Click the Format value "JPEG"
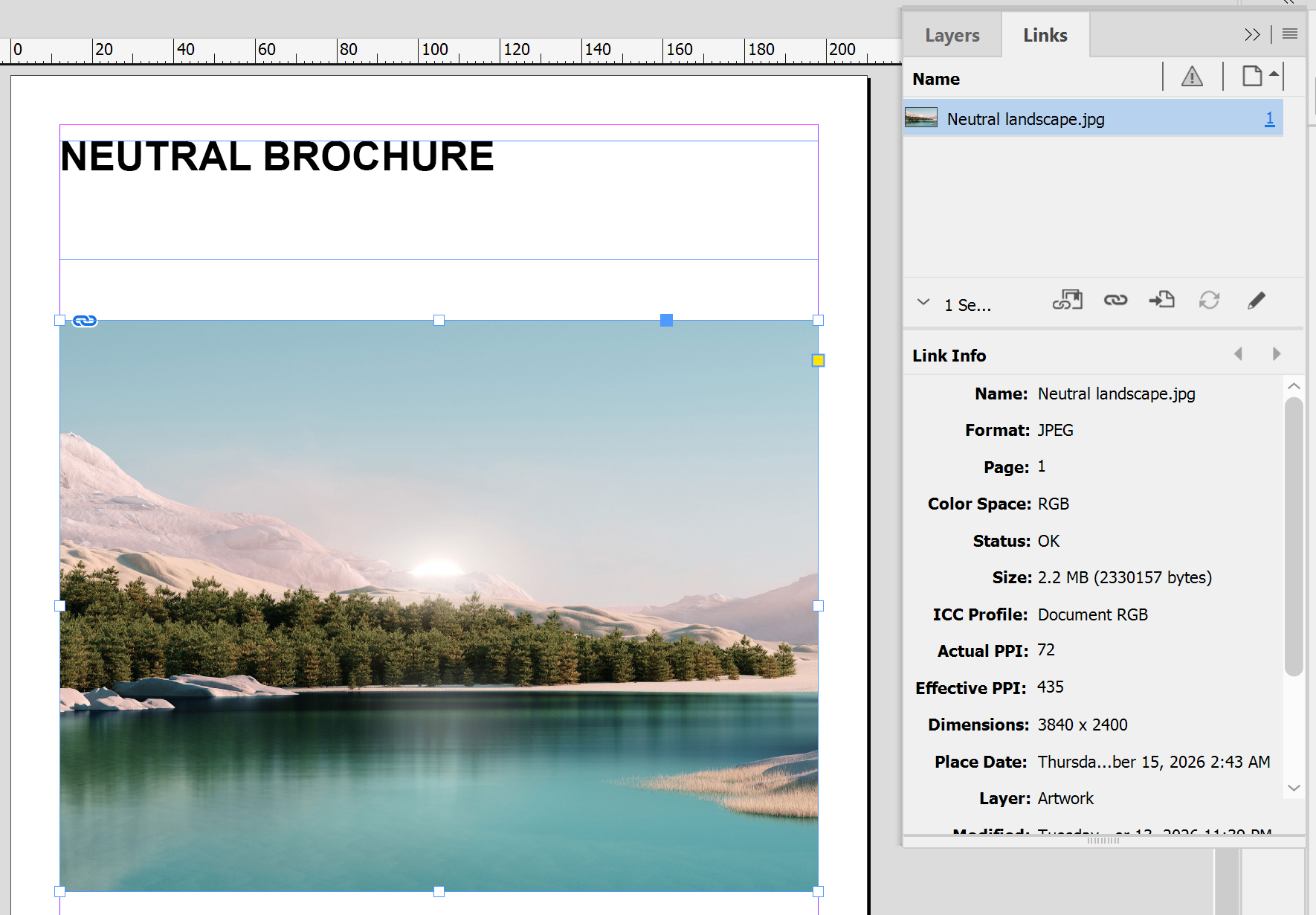The width and height of the screenshot is (1316, 915). 1055,430
